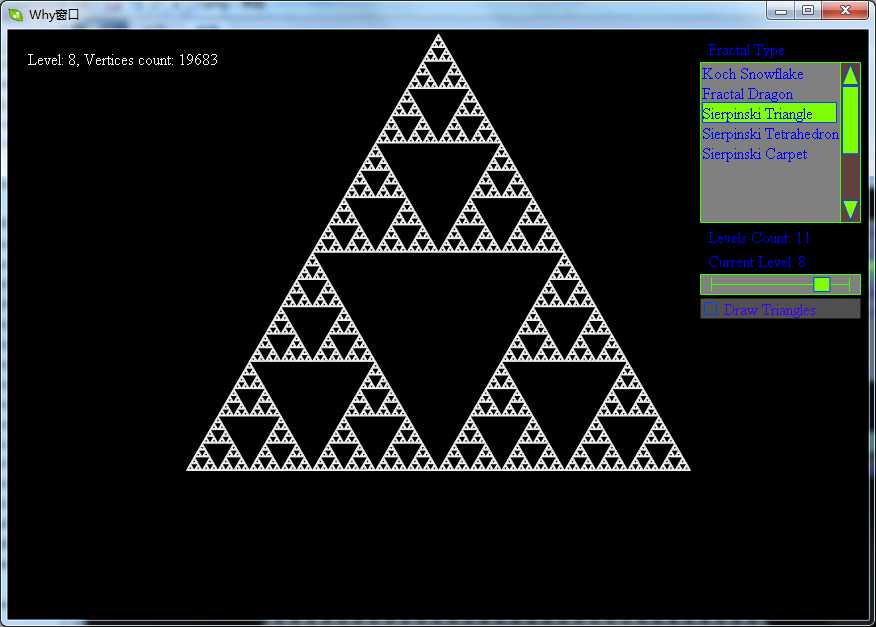The image size is (876, 627).
Task: Click the Level and Vertices count text
Action: (x=122, y=60)
